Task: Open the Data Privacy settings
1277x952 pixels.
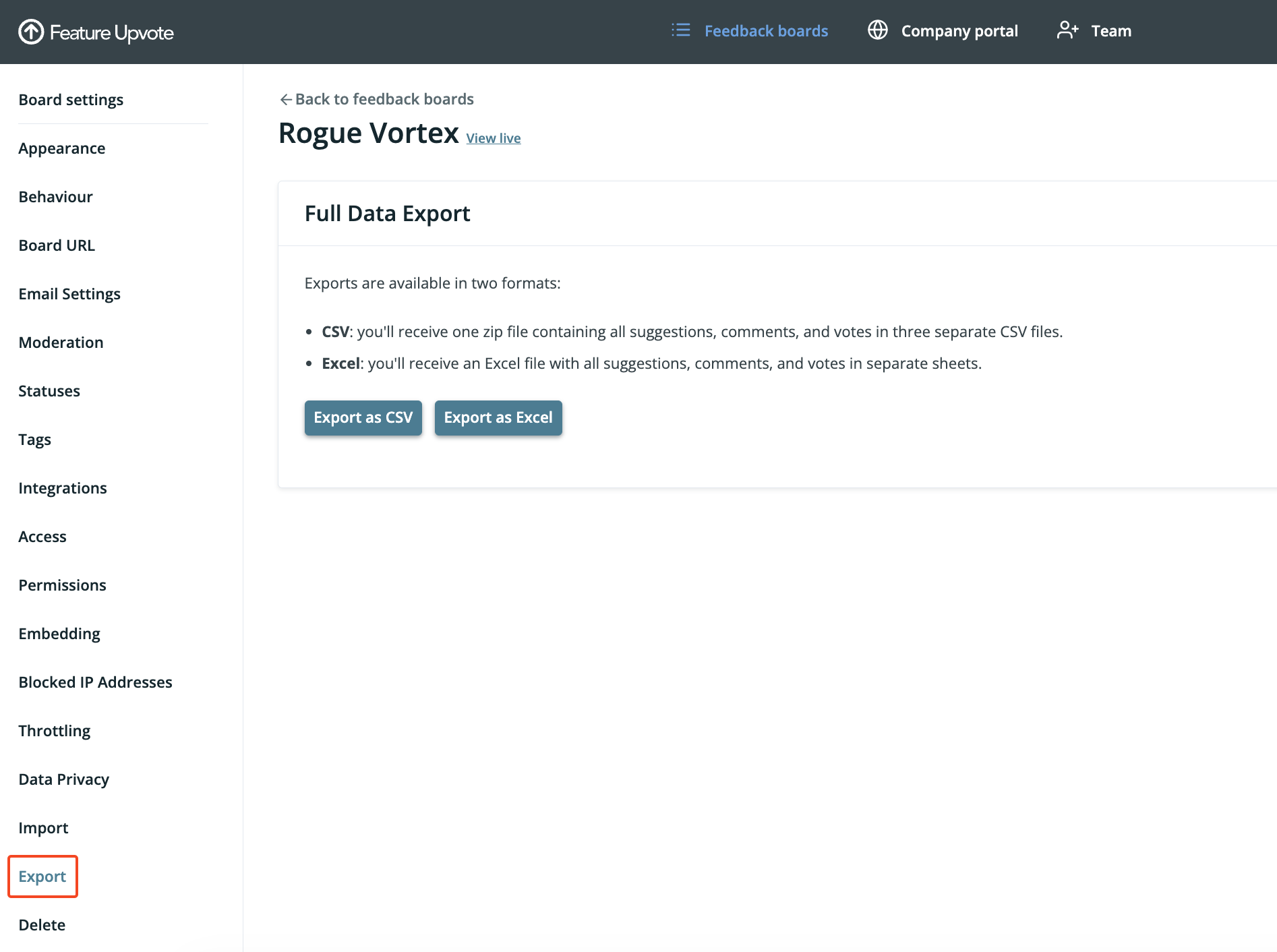Action: 64,779
